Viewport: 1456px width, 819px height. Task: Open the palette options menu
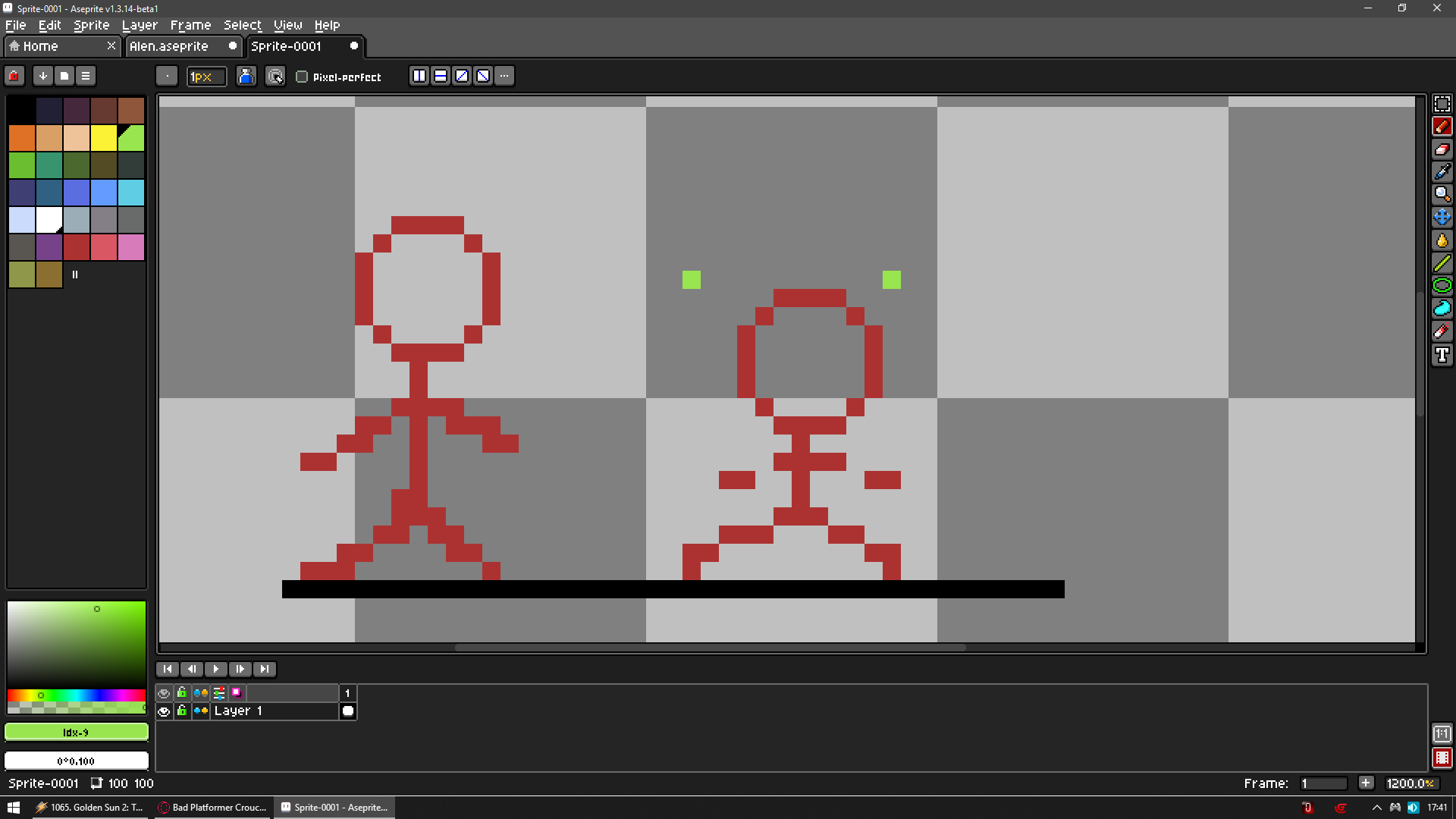pos(86,76)
